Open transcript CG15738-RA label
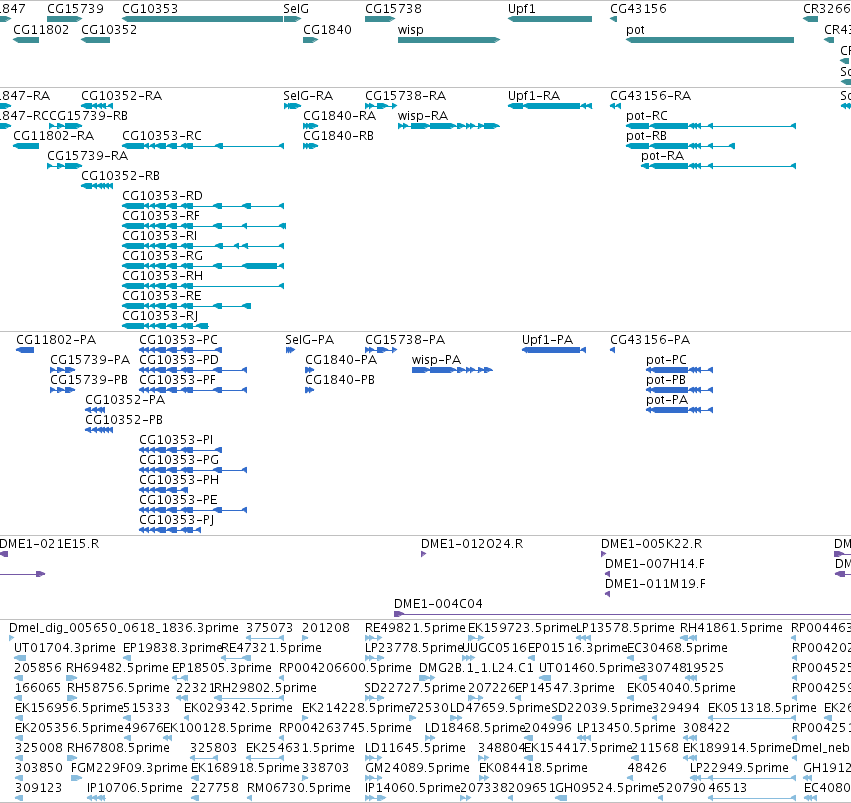 point(405,95)
